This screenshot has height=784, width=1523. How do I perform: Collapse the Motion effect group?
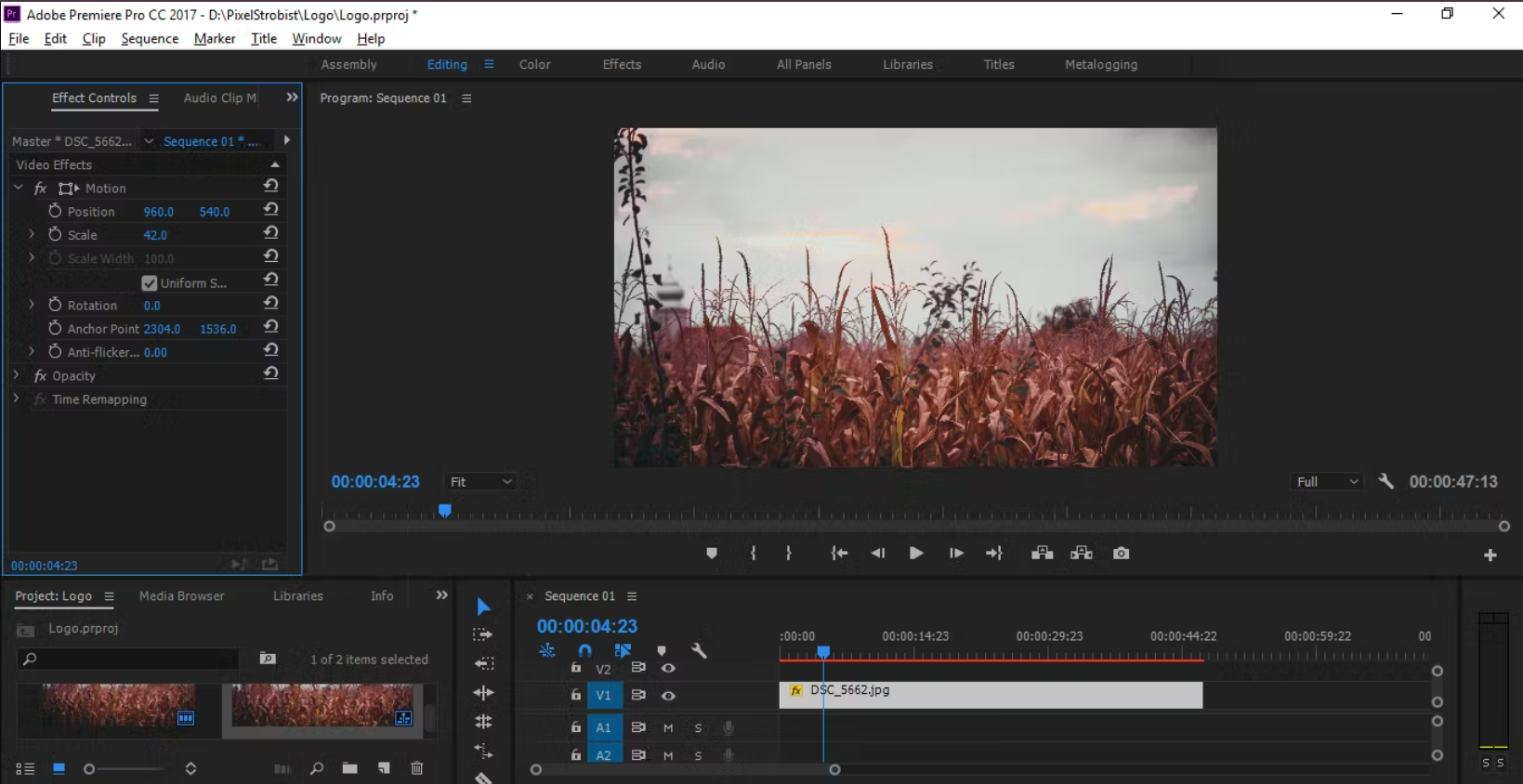(x=18, y=188)
